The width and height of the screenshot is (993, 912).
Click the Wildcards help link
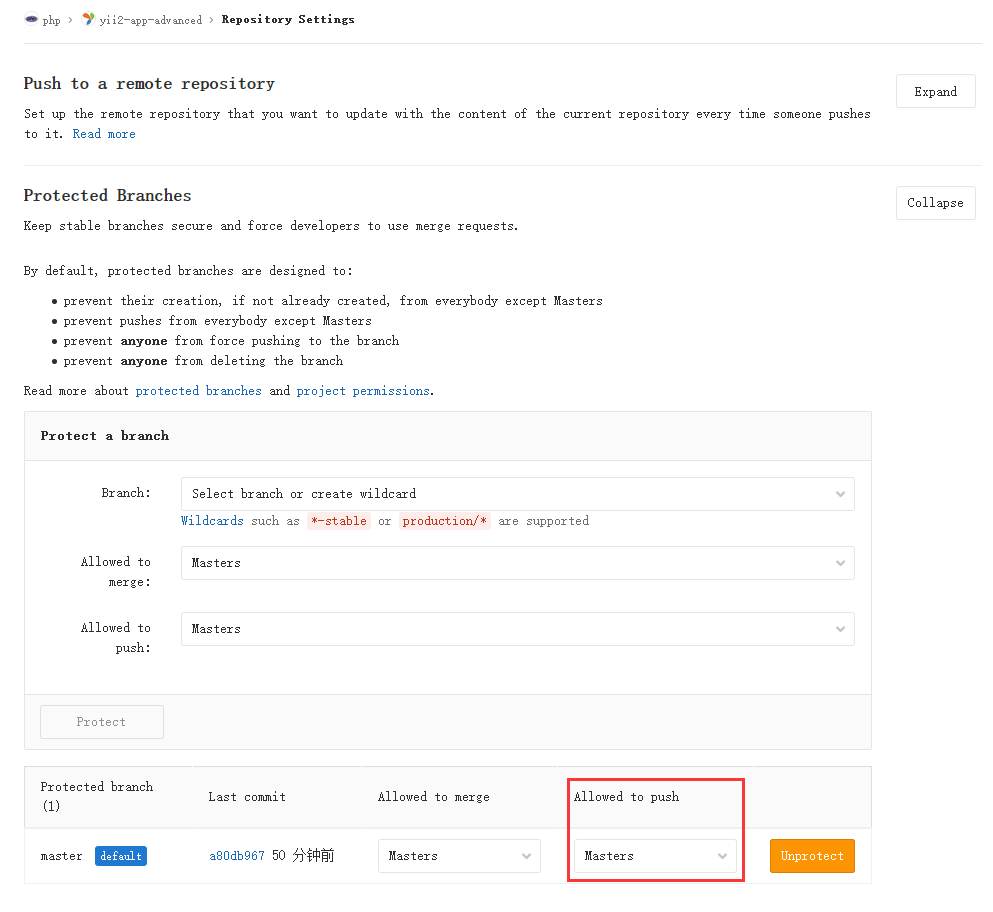[x=212, y=521]
